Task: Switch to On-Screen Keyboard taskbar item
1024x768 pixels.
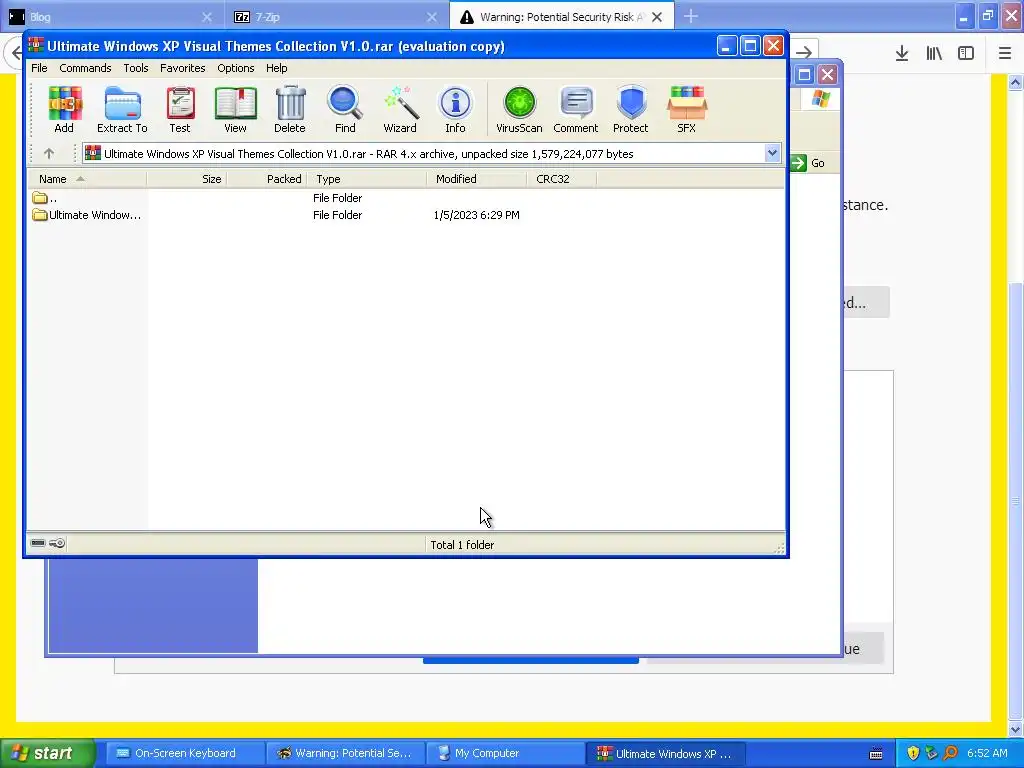Action: [185, 753]
